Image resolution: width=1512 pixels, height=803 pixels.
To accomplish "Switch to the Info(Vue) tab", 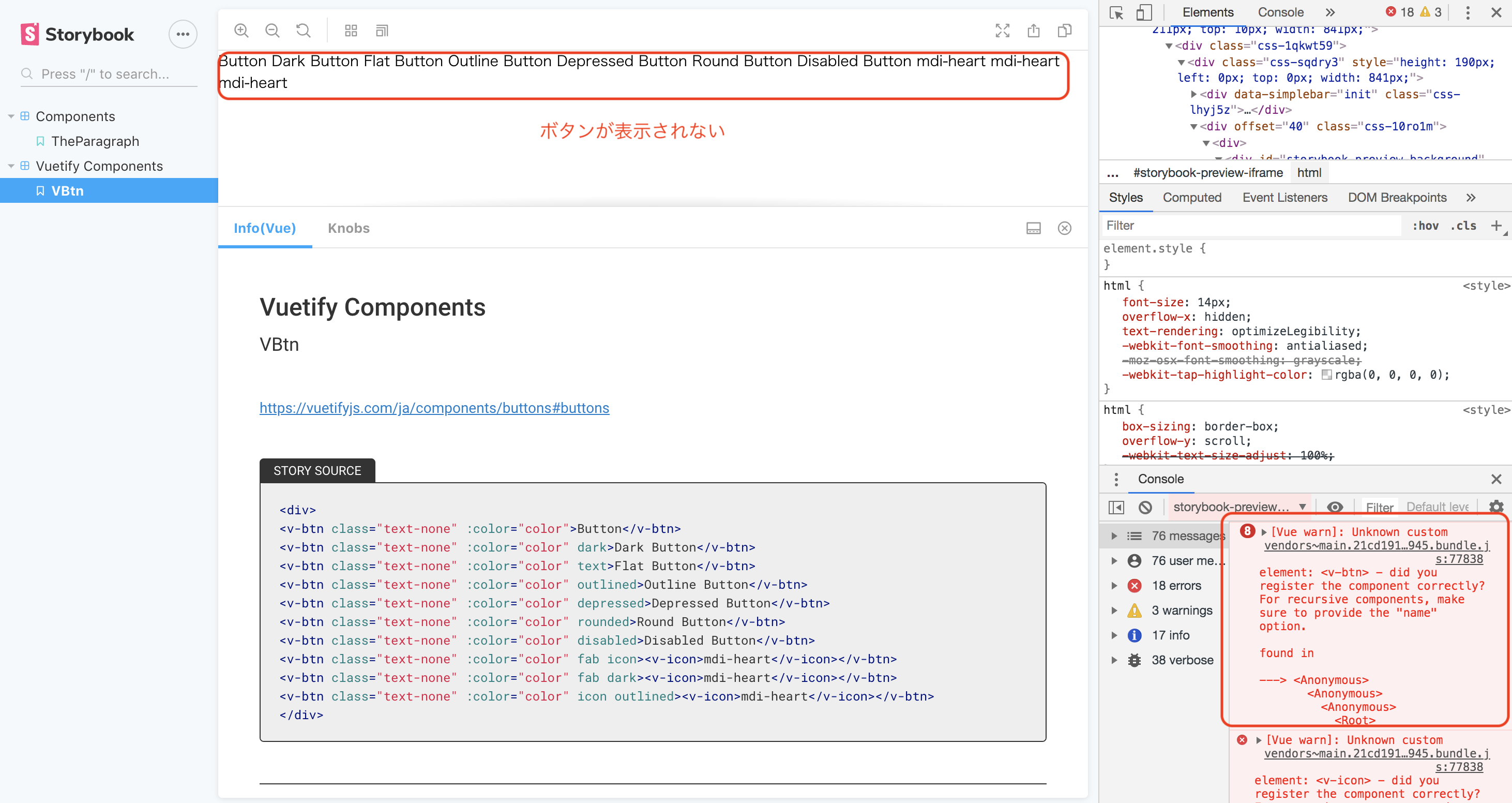I will point(265,228).
